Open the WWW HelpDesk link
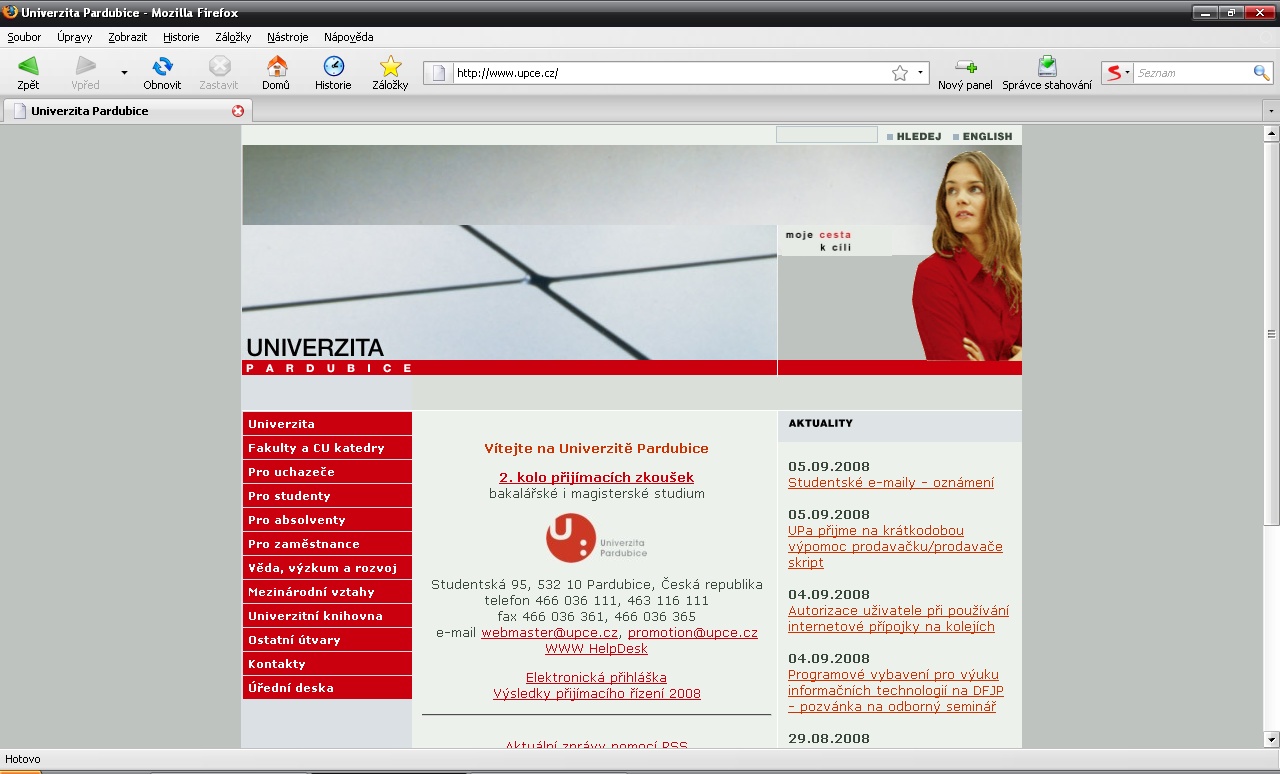Image resolution: width=1280 pixels, height=774 pixels. 596,649
